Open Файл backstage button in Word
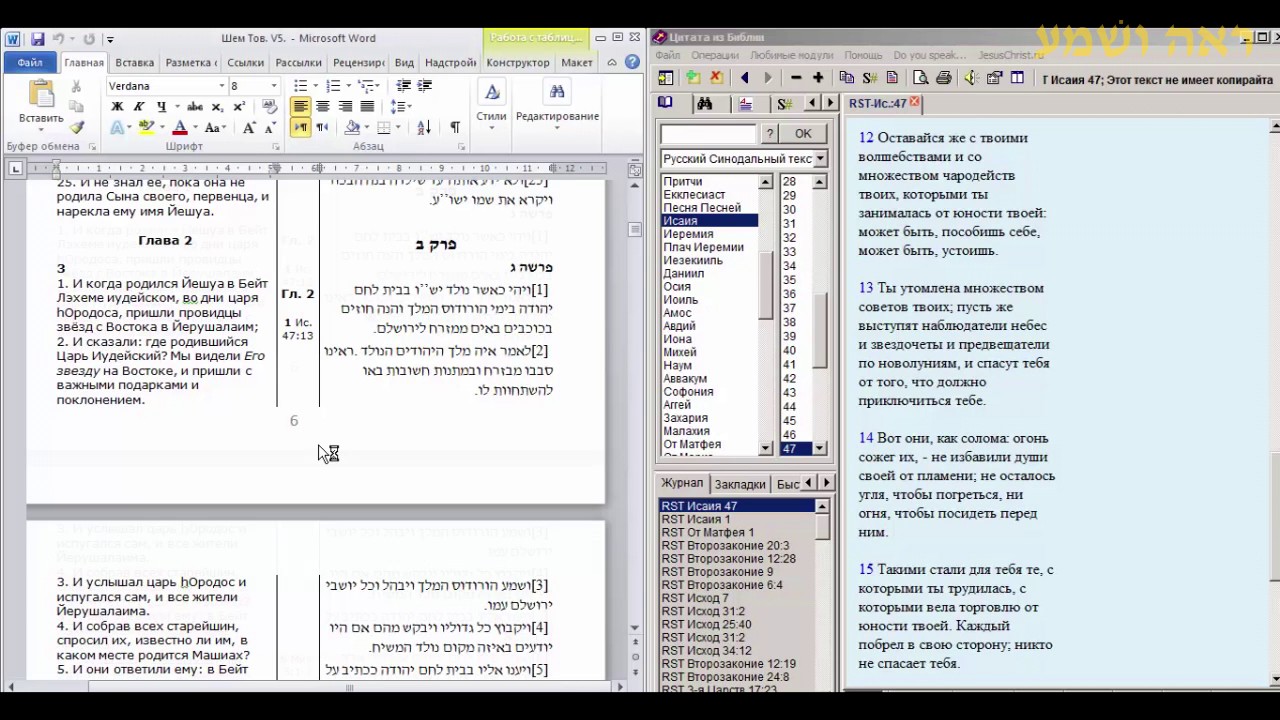Image resolution: width=1280 pixels, height=720 pixels. [29, 62]
